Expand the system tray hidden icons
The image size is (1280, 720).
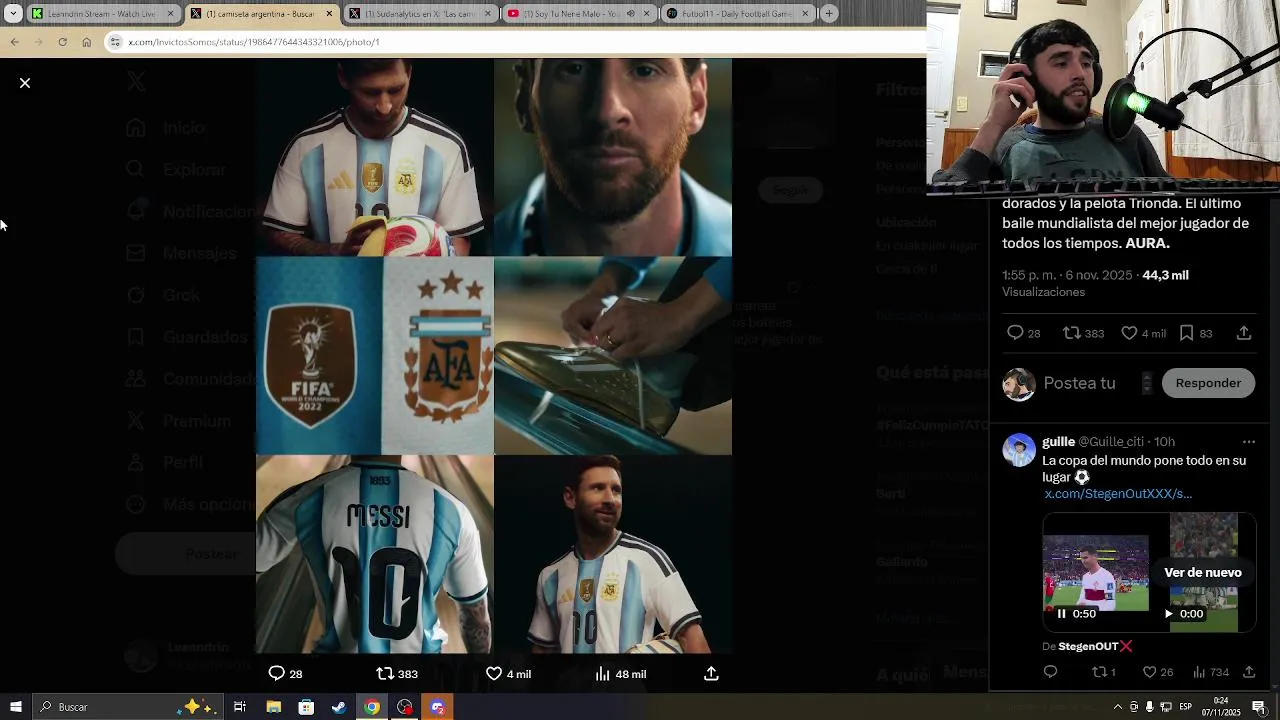pos(1118,707)
